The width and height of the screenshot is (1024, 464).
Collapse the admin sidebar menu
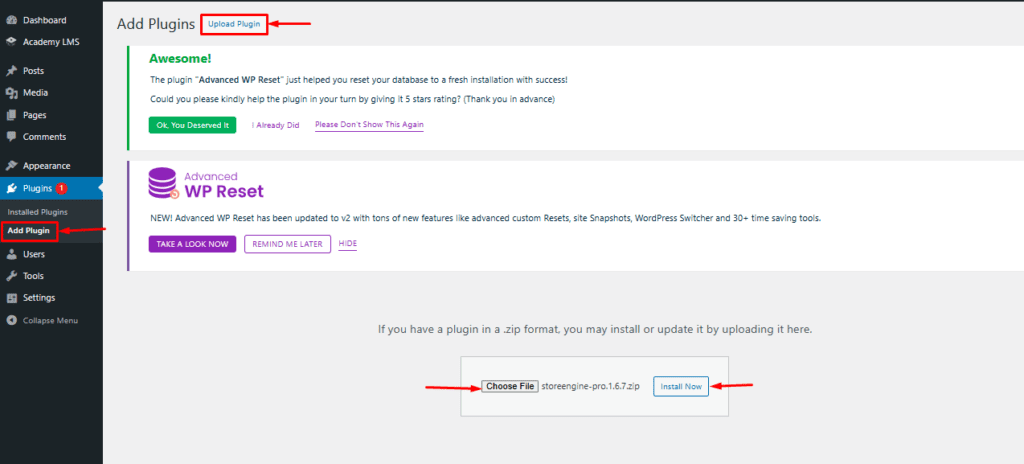click(51, 321)
